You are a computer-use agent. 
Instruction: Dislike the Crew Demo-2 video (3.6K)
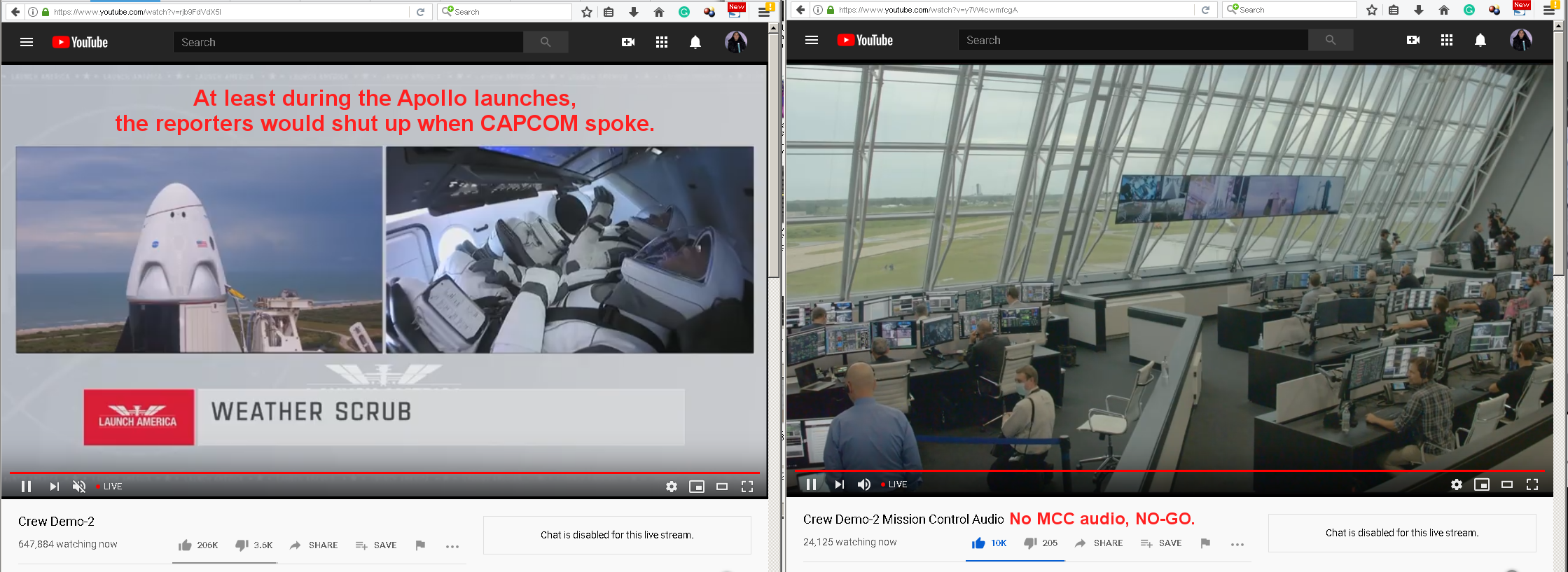click(x=254, y=545)
